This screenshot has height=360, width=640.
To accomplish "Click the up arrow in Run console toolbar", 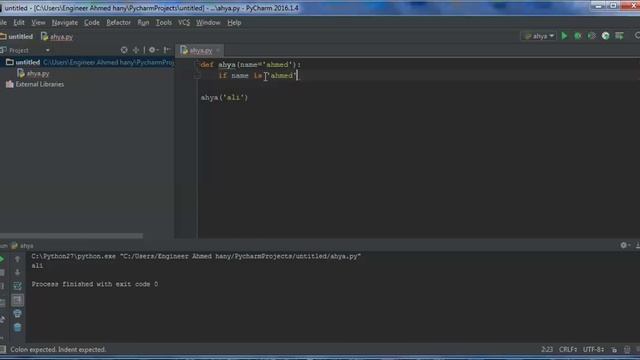I will [17, 259].
